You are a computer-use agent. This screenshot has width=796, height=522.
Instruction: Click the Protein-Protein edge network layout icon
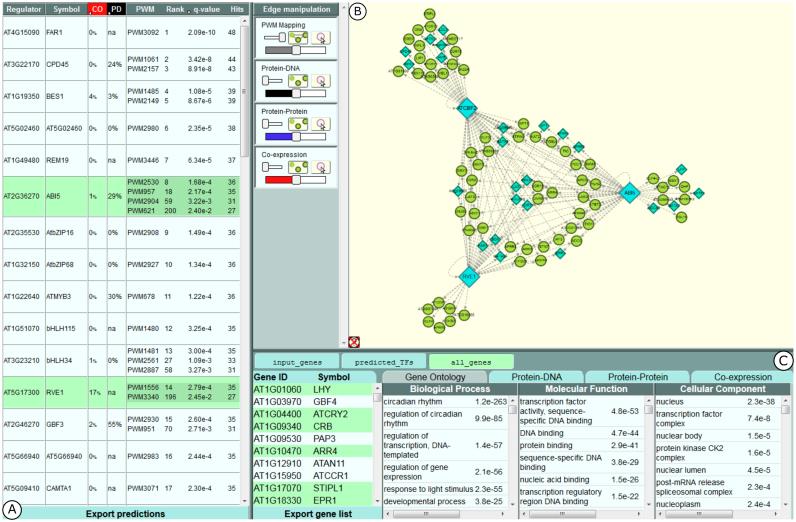coord(297,123)
